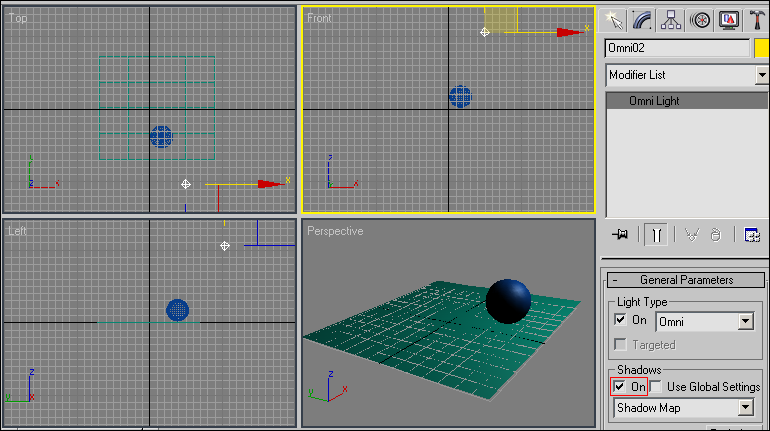Enable Use Global Settings checkbox
770x431 pixels.
point(656,386)
